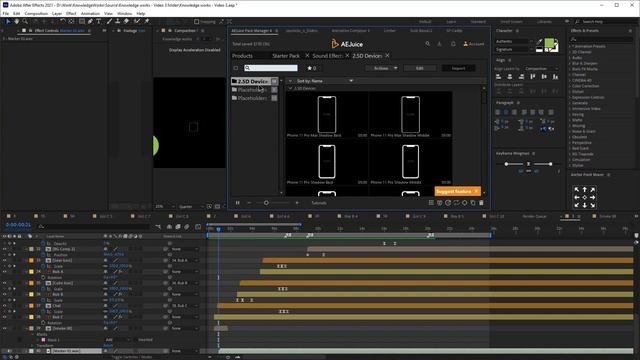Click the AEJuice search input field
The width and height of the screenshot is (640, 360).
[271, 68]
